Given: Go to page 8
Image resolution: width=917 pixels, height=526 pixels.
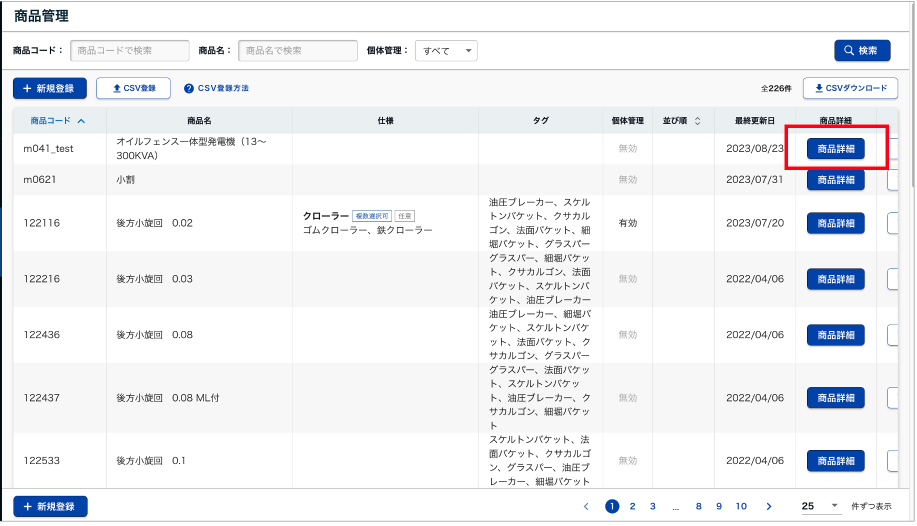Looking at the screenshot, I should pos(698,506).
